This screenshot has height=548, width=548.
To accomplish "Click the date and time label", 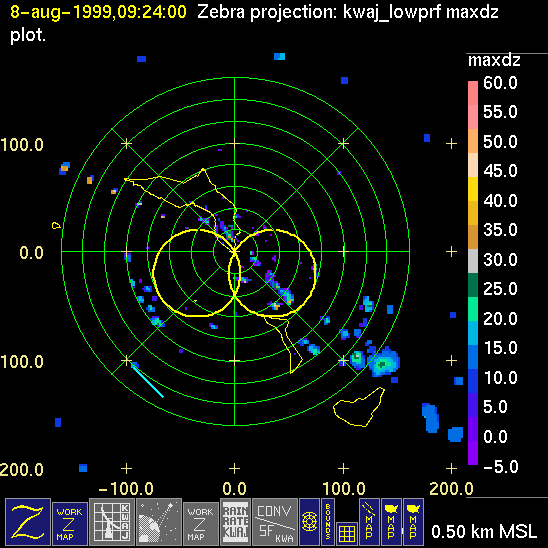I will coord(98,12).
